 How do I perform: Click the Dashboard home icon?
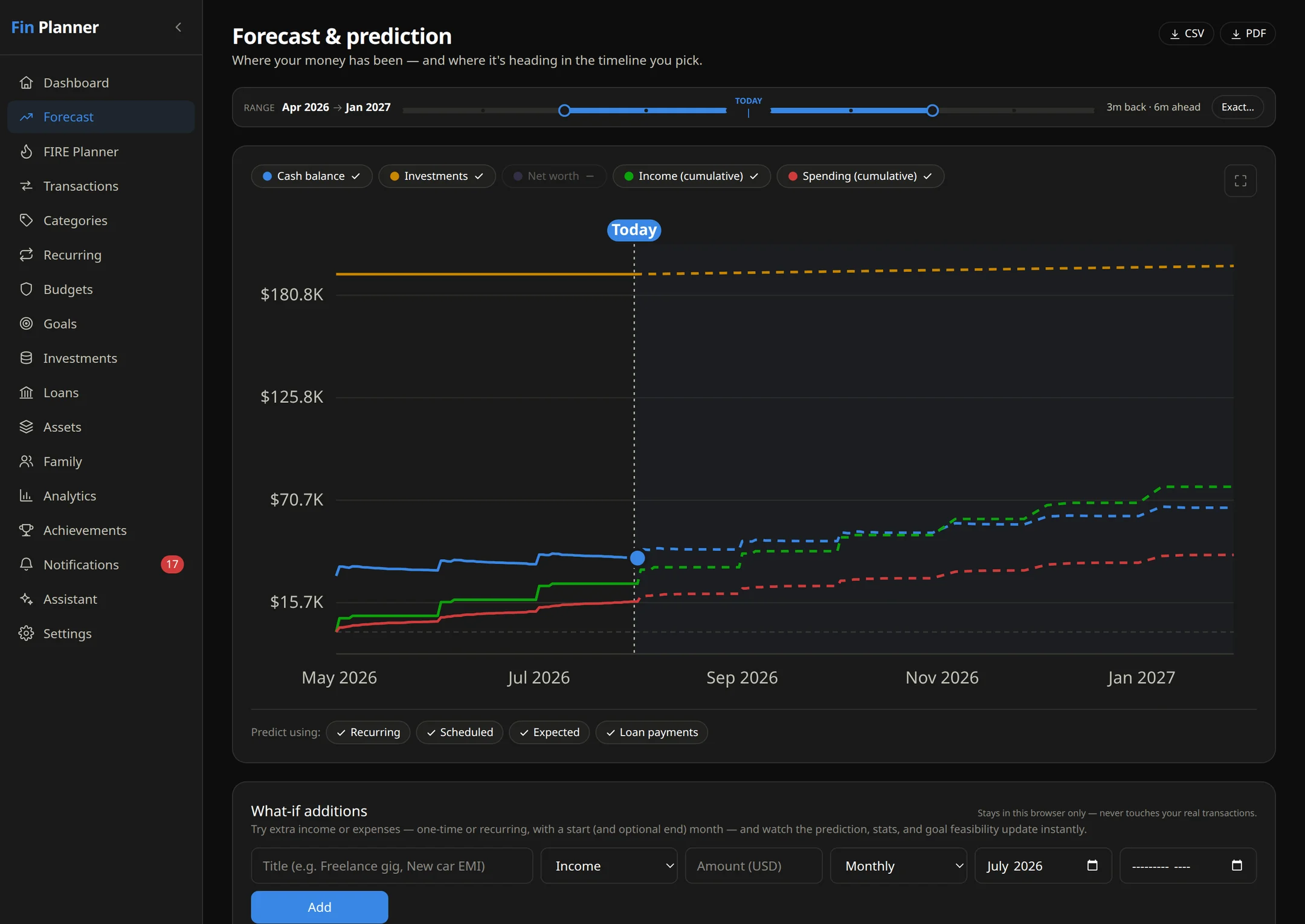click(x=26, y=83)
